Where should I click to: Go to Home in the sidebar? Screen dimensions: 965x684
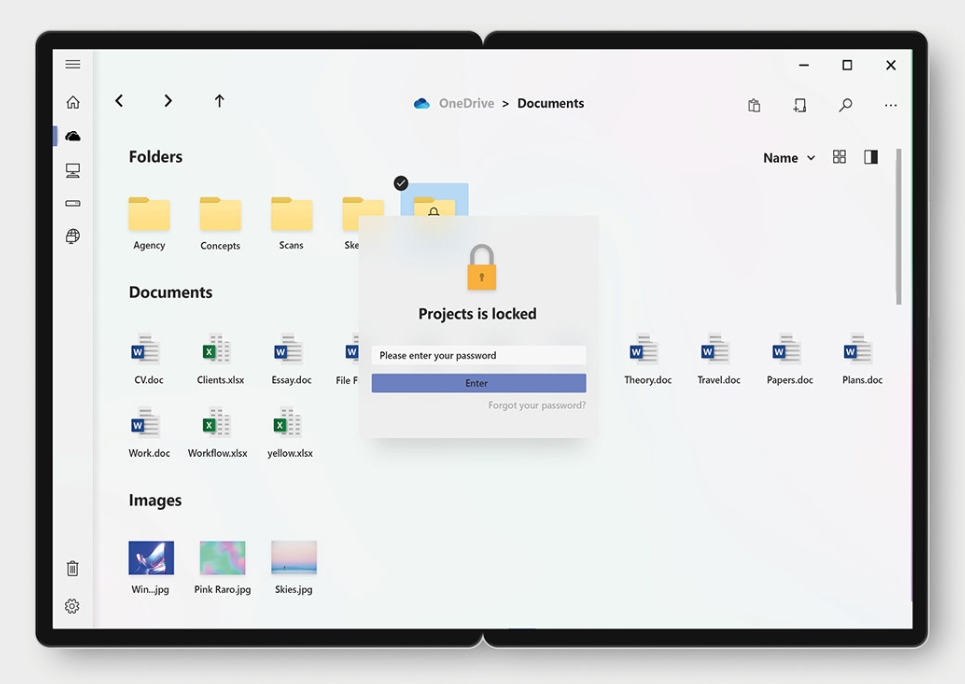pos(73,102)
